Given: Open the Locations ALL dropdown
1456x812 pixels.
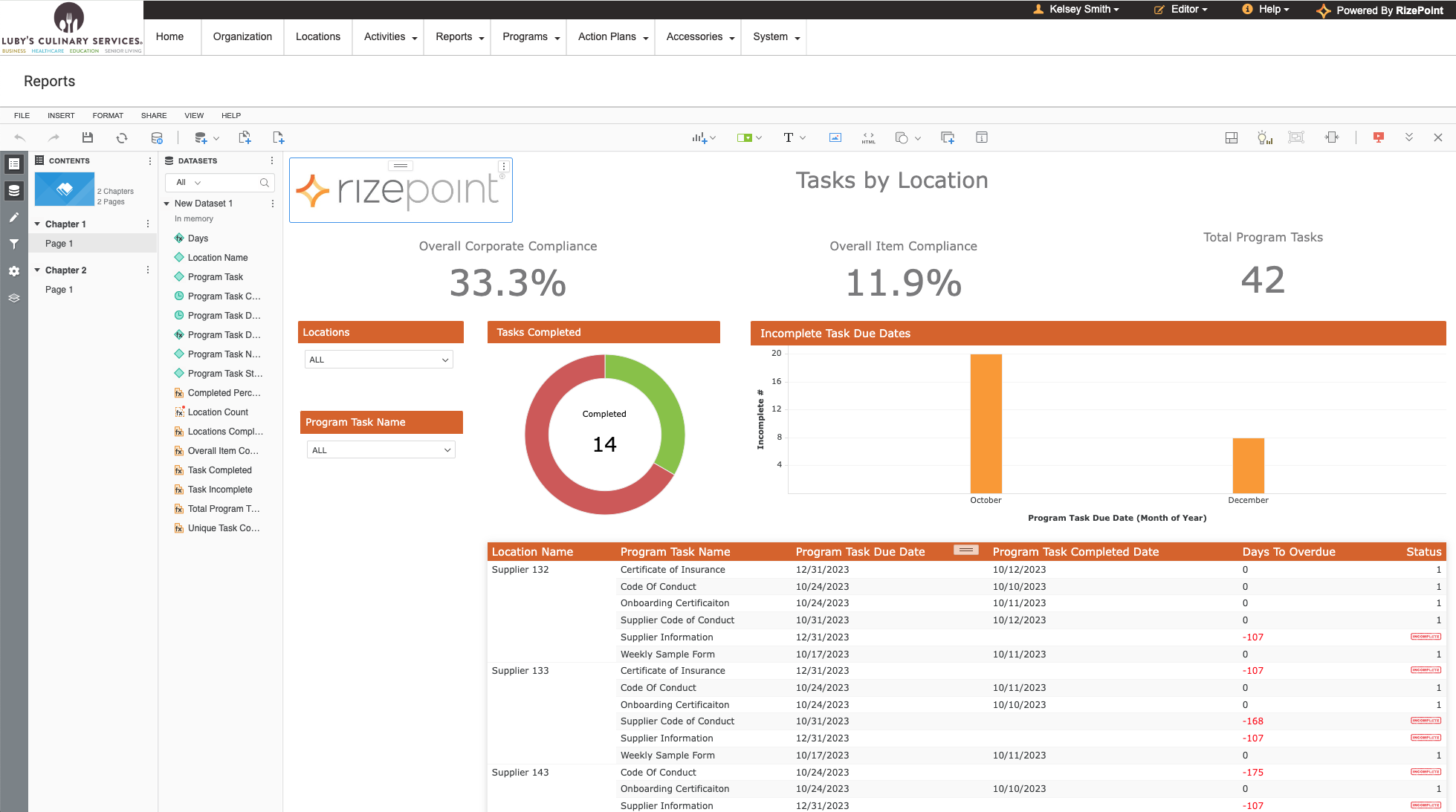Looking at the screenshot, I should pyautogui.click(x=378, y=360).
